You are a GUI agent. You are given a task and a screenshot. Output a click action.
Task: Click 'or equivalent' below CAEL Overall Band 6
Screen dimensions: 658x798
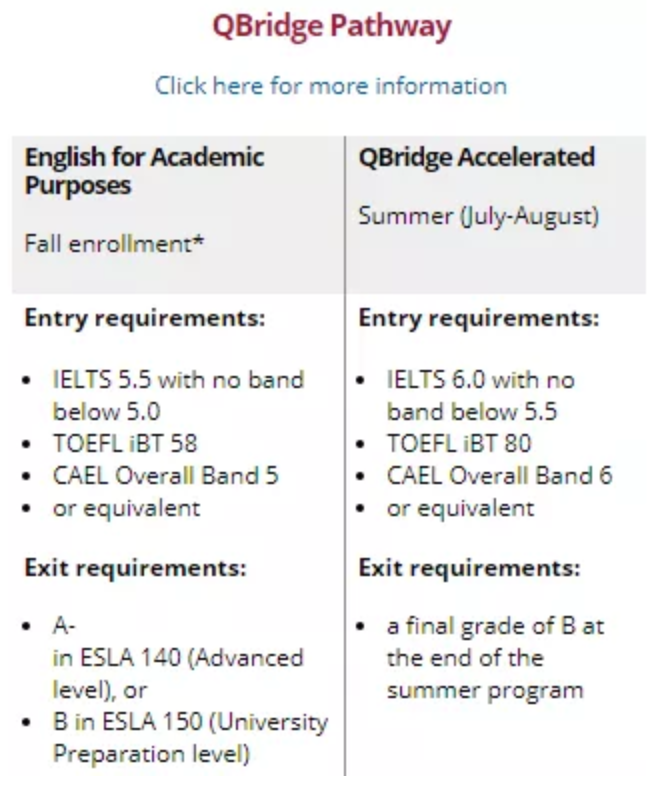tap(460, 507)
